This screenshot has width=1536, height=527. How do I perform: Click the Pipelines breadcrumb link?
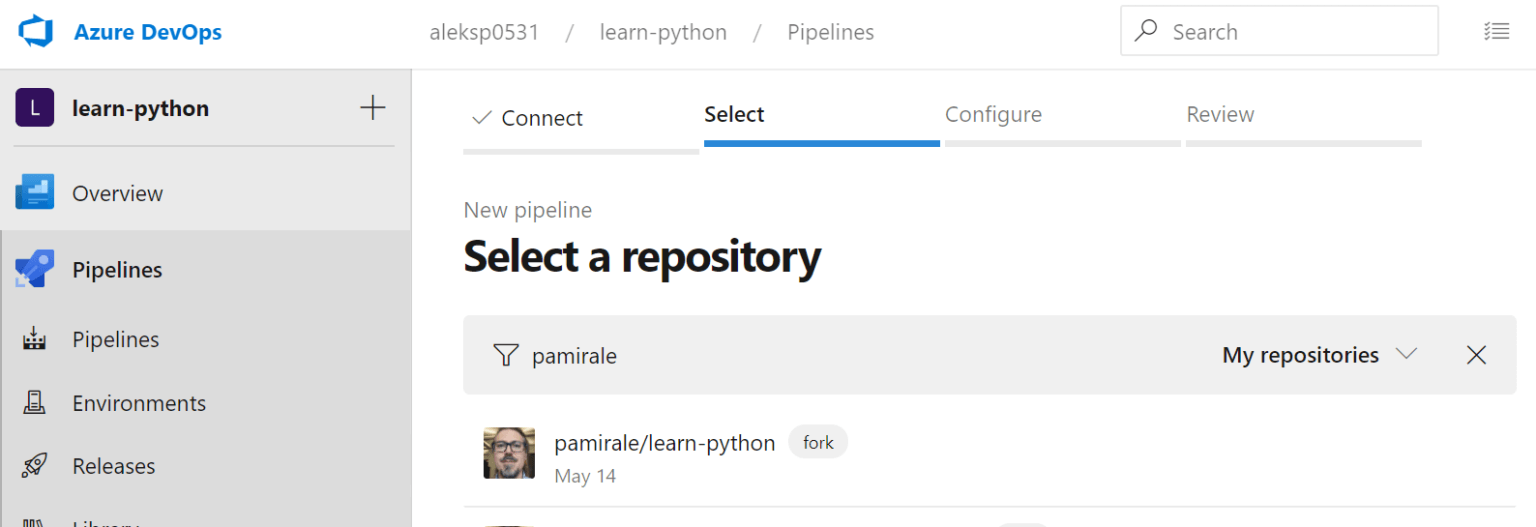coord(830,32)
